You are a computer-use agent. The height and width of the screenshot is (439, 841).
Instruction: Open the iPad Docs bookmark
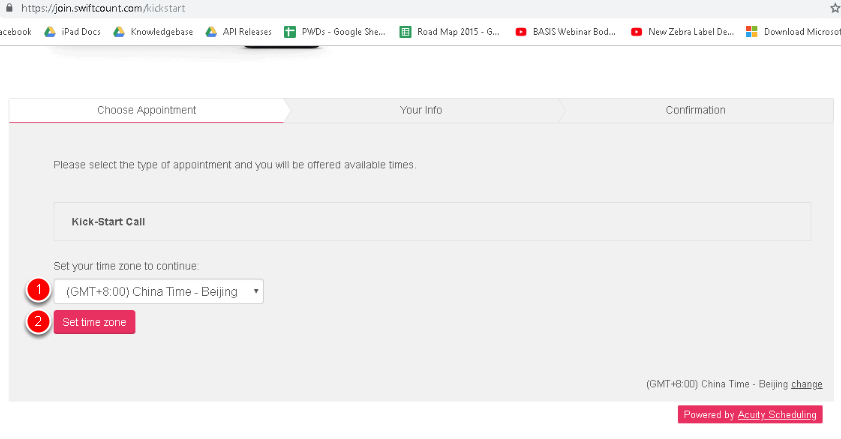click(72, 32)
